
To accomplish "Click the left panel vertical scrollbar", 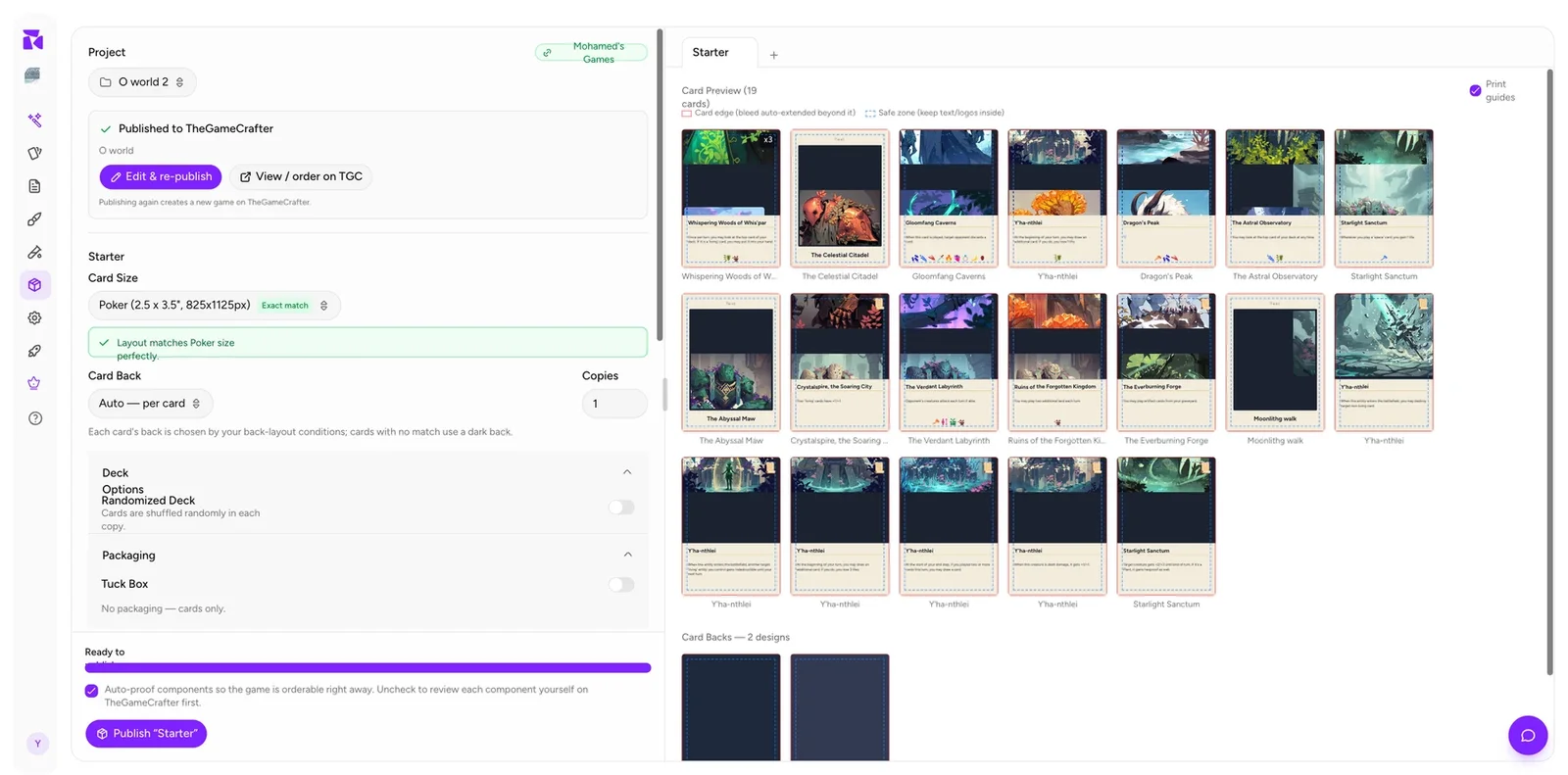I will point(660,186).
